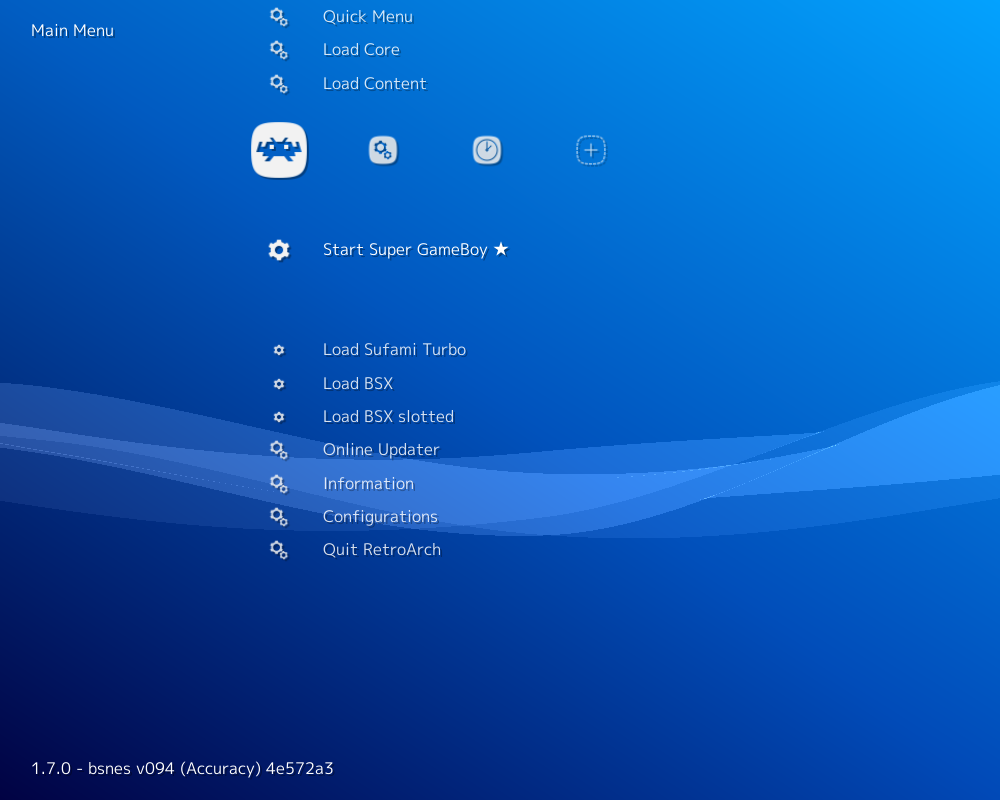Open the Configurations entry

(380, 517)
